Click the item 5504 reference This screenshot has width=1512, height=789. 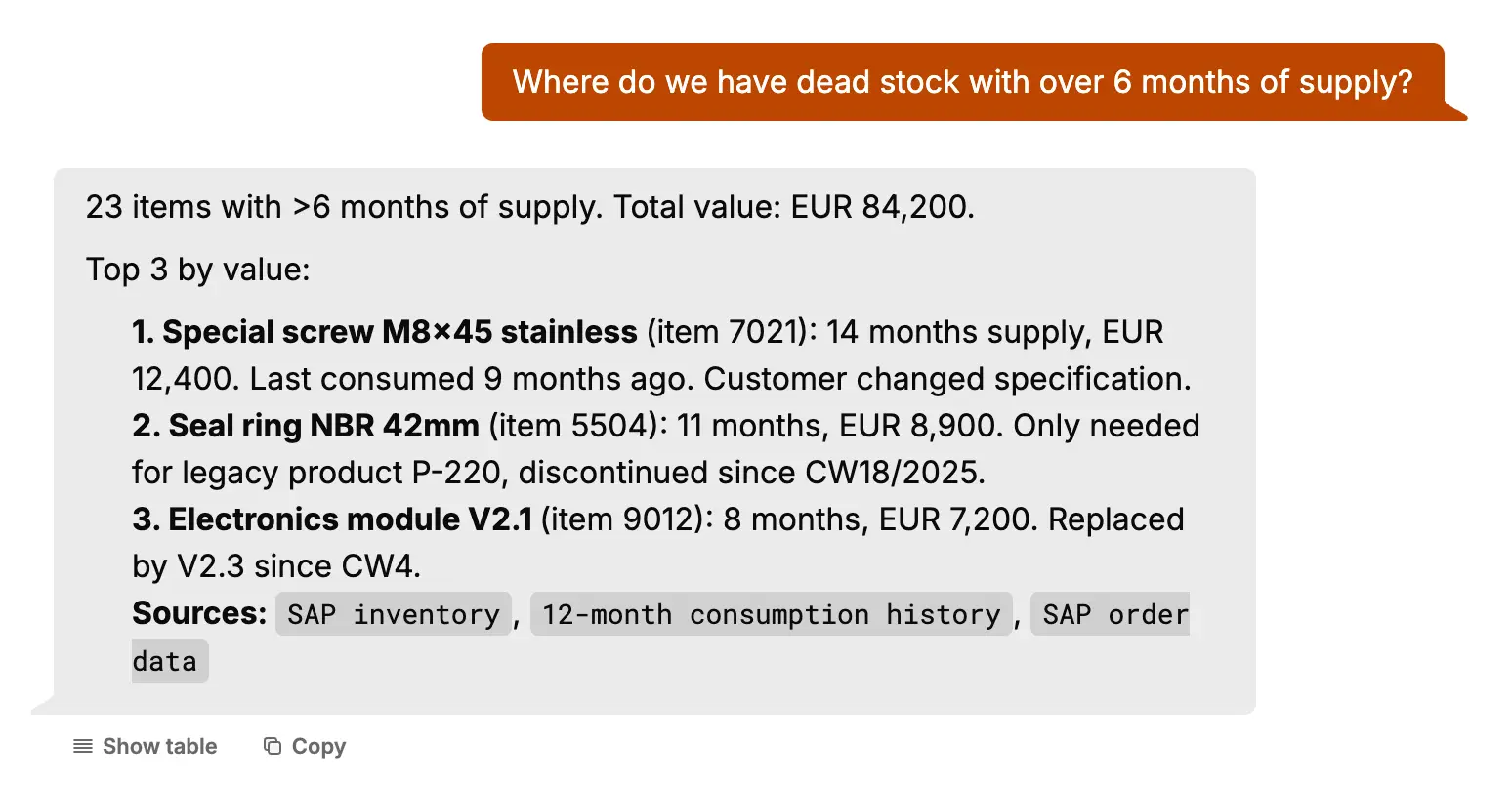click(573, 426)
